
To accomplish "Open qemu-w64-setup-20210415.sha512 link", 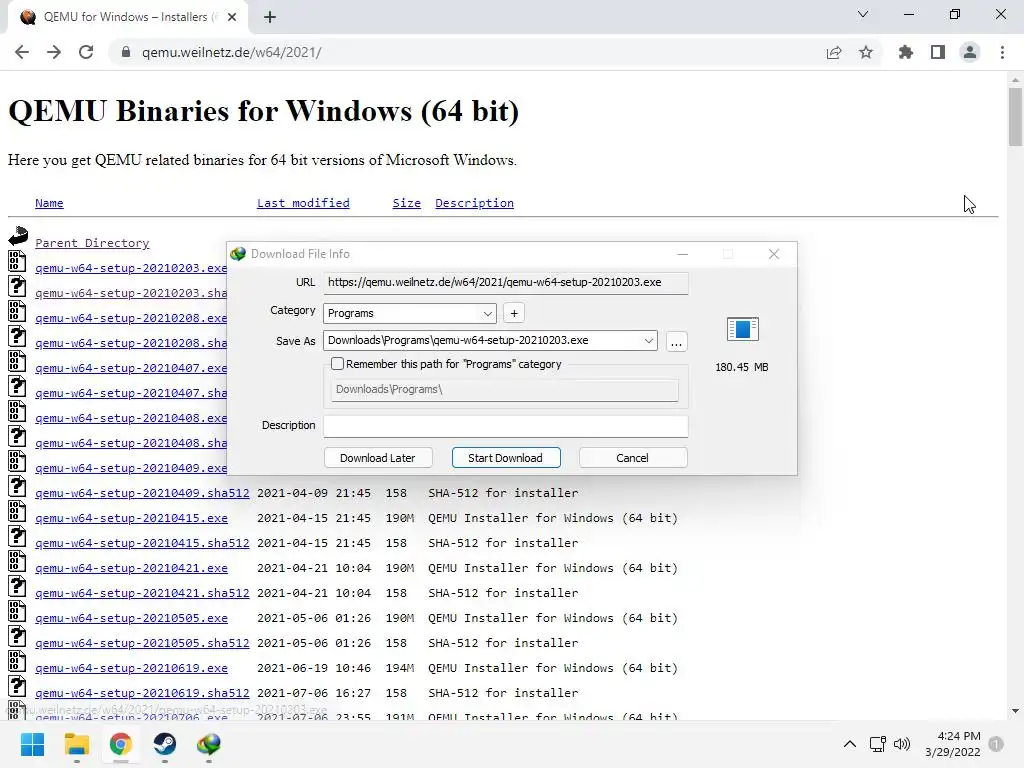I will click(142, 543).
